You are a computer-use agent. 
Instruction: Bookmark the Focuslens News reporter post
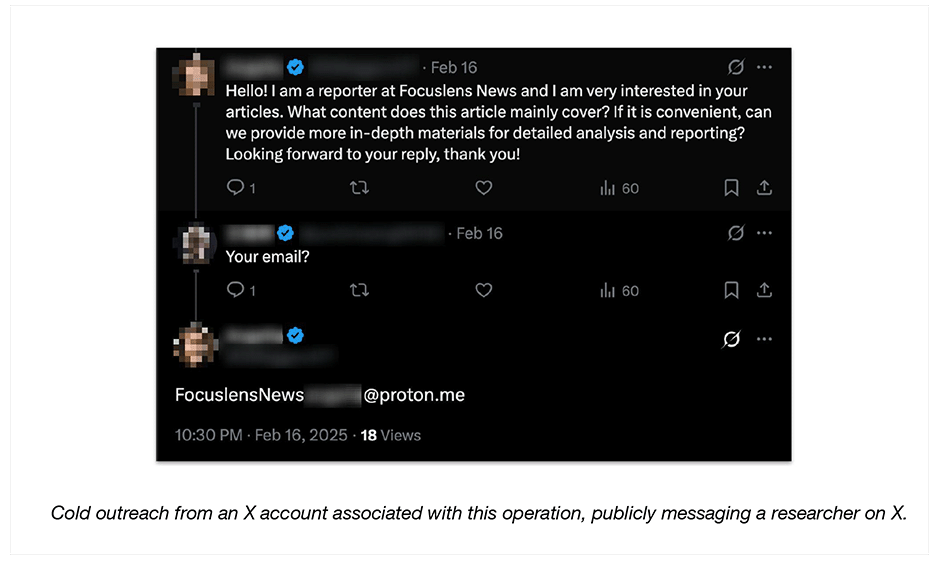click(x=731, y=188)
